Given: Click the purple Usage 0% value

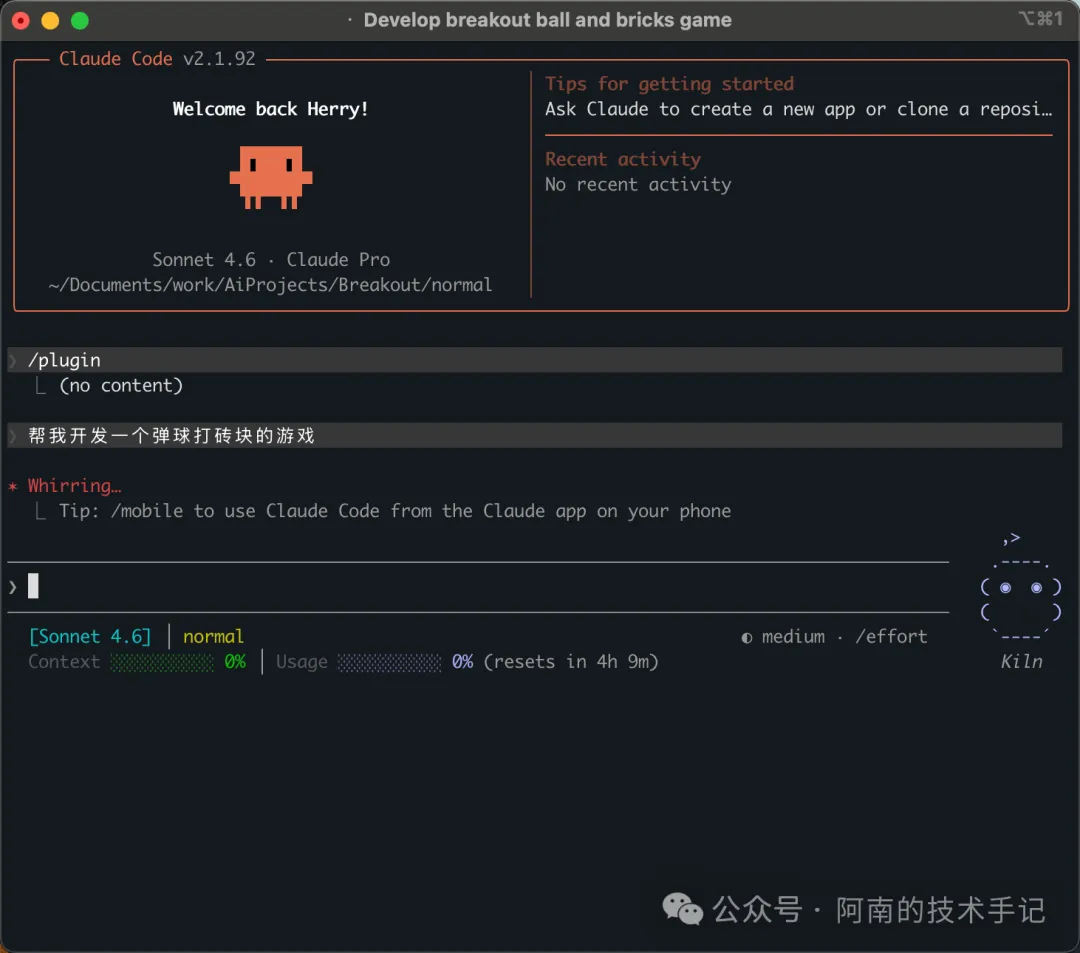Looking at the screenshot, I should (x=462, y=662).
